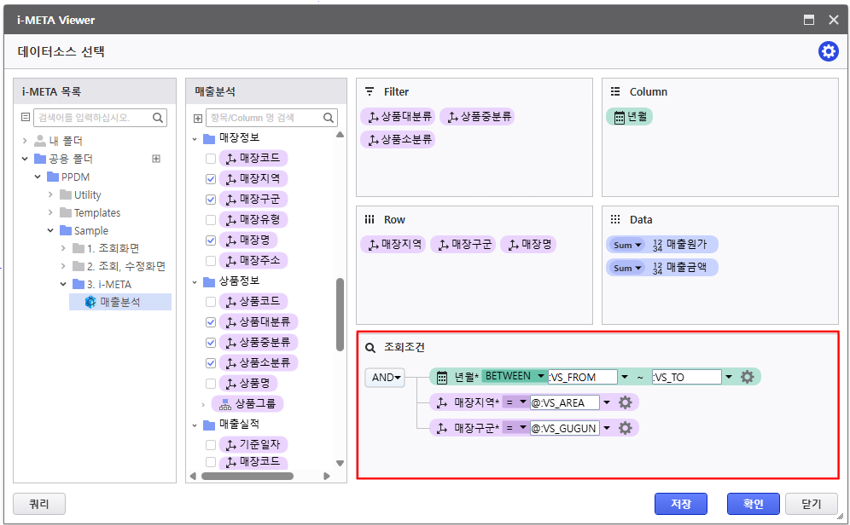This screenshot has height=525, width=850.
Task: Click the search icon in i-META 목록
Action: pyautogui.click(x=159, y=118)
